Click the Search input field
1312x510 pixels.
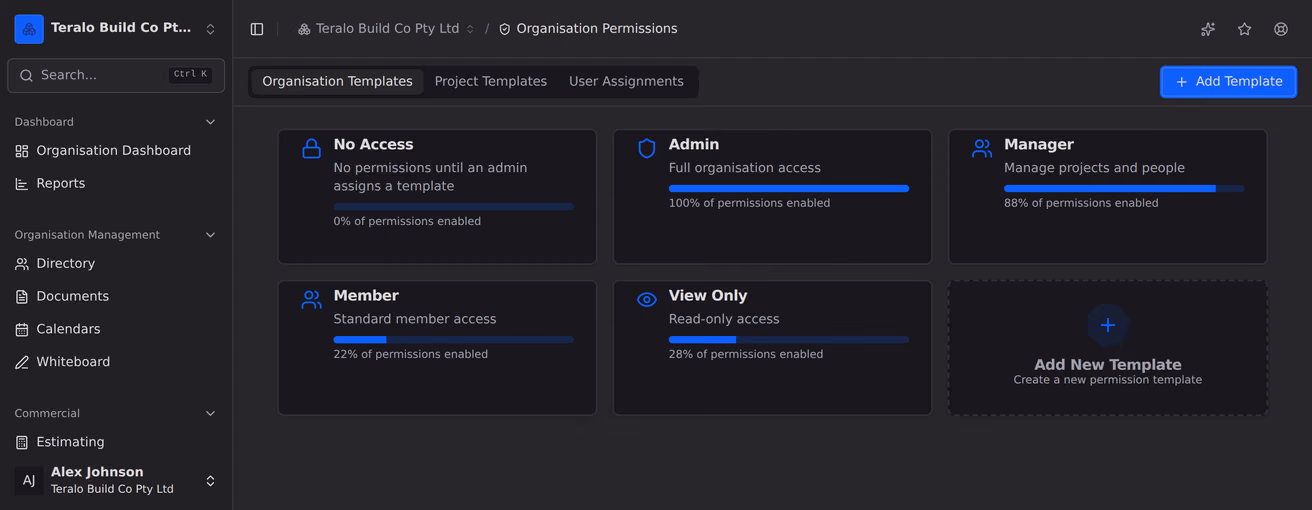click(x=116, y=75)
